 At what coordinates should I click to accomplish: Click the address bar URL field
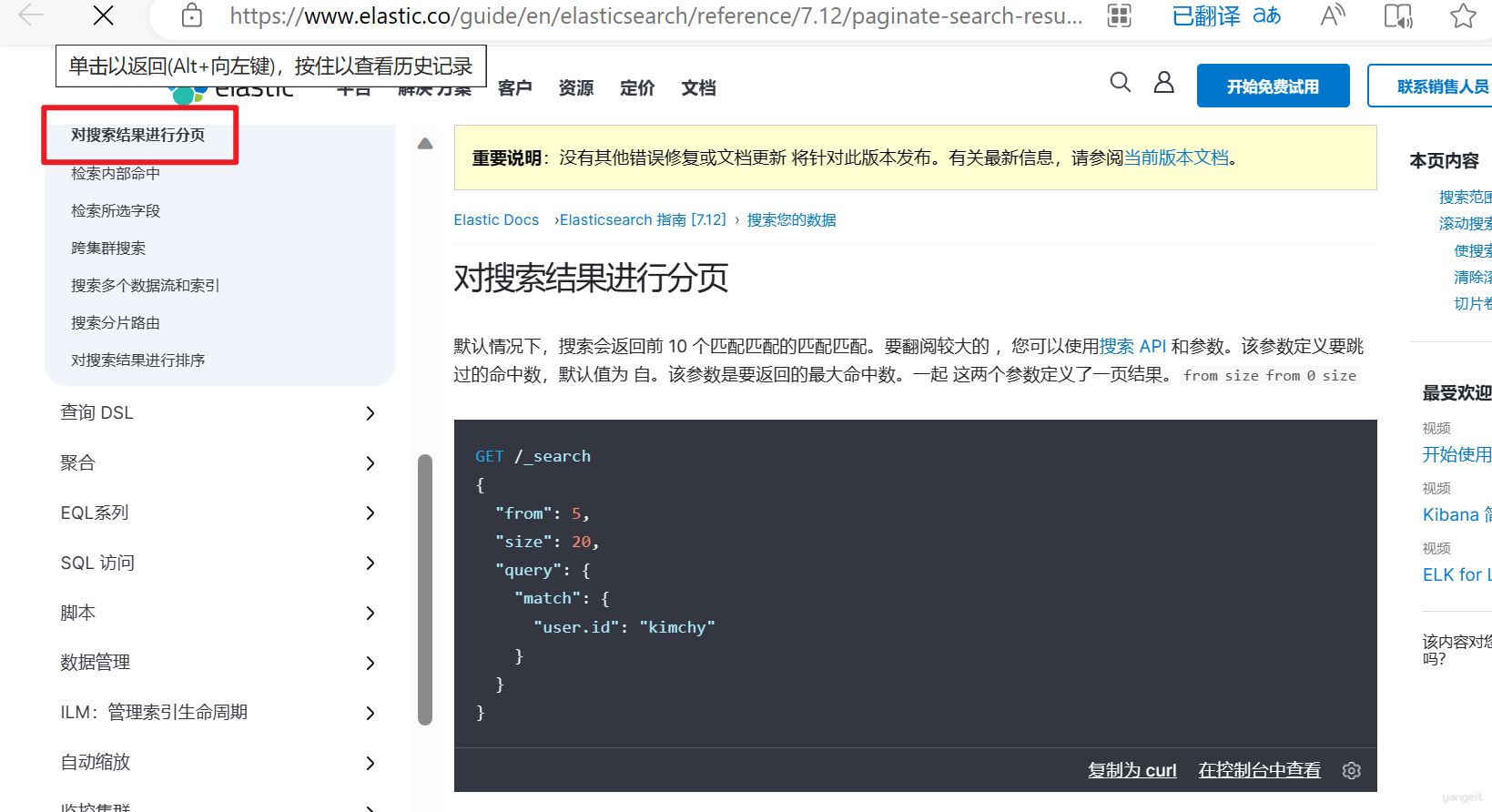coord(655,15)
